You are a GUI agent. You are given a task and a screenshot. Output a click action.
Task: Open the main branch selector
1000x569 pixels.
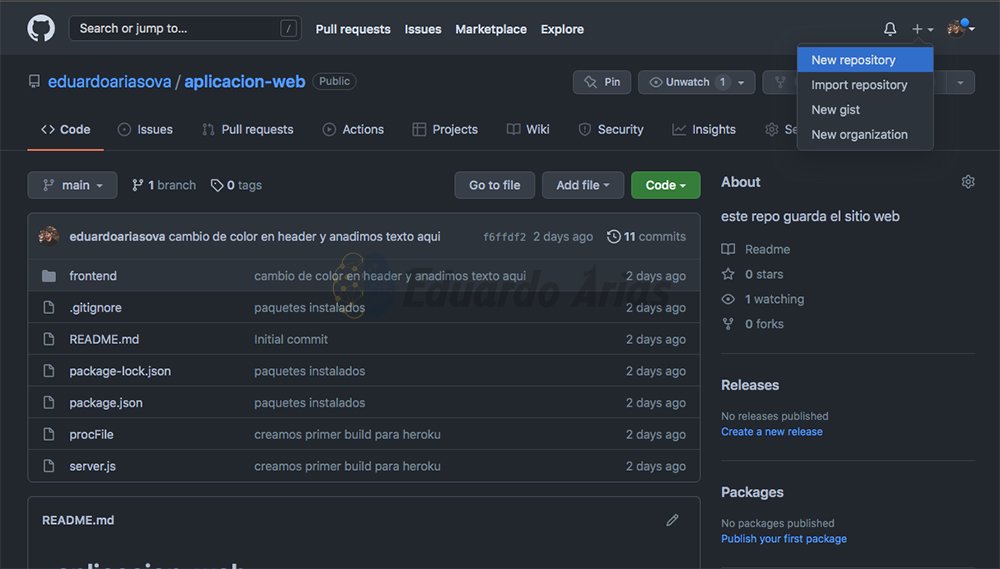tap(72, 185)
